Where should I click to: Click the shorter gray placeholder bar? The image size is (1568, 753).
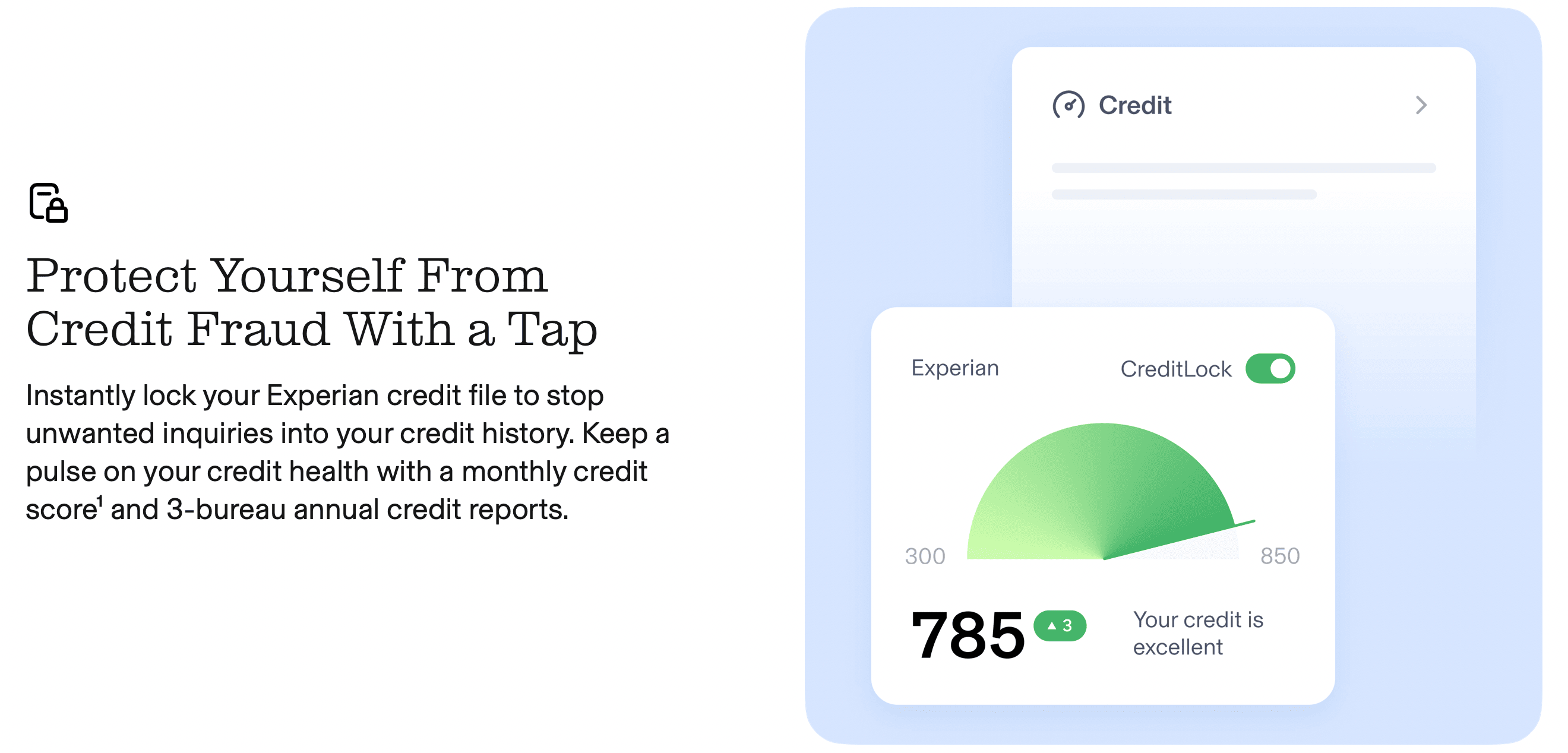tap(1184, 195)
